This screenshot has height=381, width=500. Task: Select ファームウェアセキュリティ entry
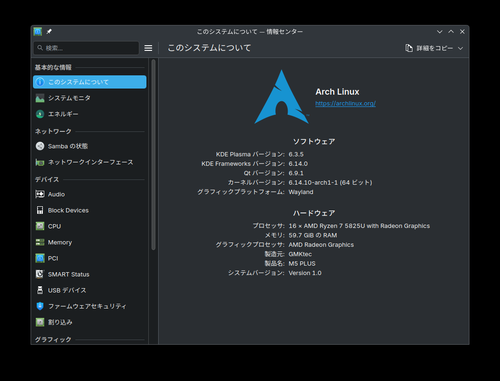(x=90, y=306)
